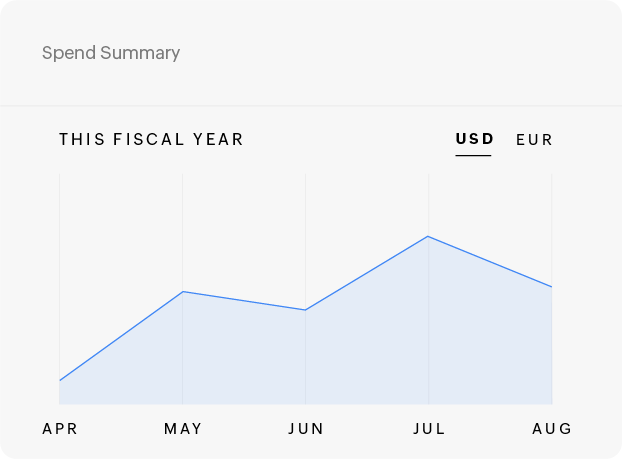This screenshot has width=622, height=459.
Task: Click the AUG x-axis label
Action: [552, 429]
